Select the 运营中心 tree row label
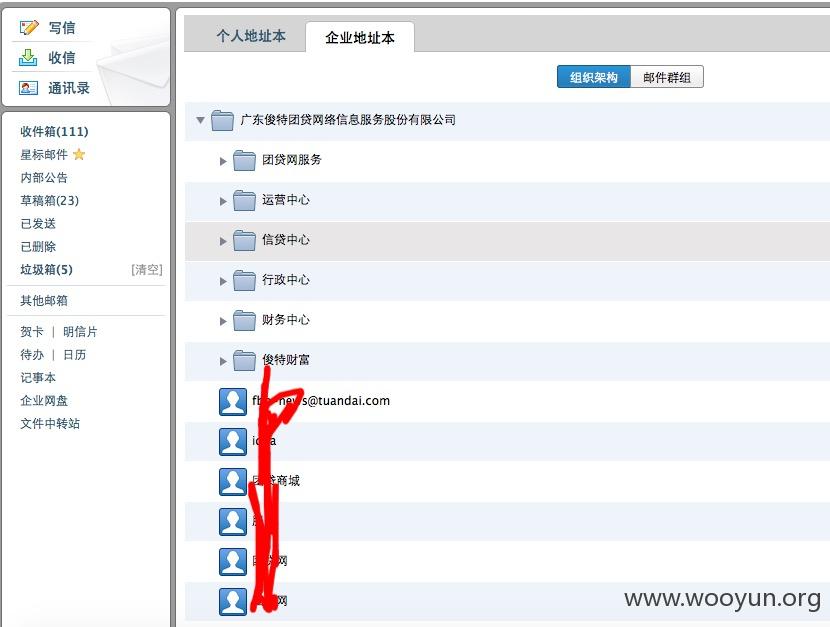Image resolution: width=830 pixels, height=627 pixels. point(286,200)
